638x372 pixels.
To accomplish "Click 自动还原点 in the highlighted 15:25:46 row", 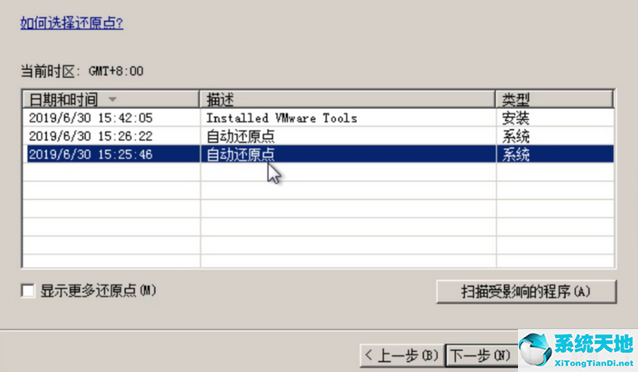I will click(240, 154).
